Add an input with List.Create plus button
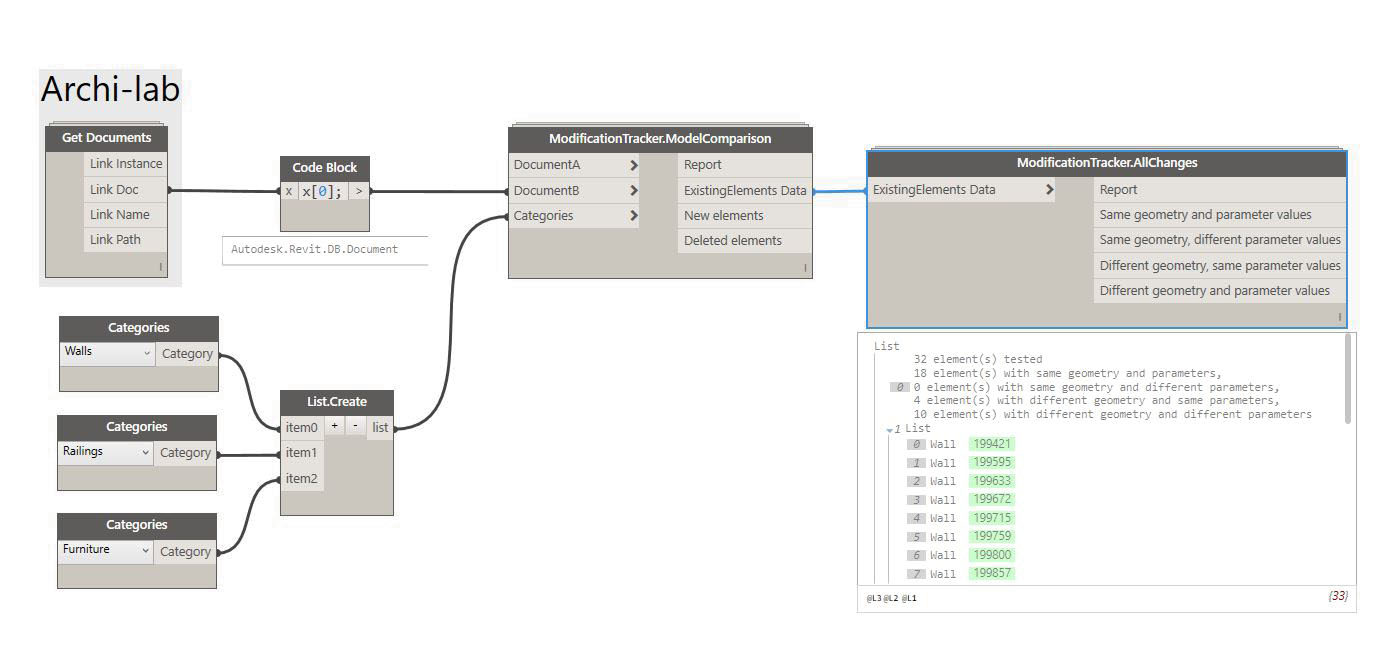 click(x=334, y=426)
